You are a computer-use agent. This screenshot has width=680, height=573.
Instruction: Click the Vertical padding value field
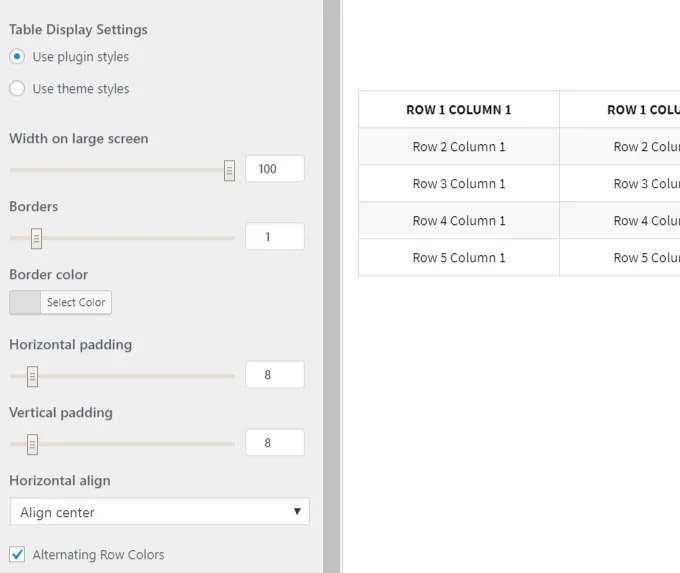tap(274, 443)
